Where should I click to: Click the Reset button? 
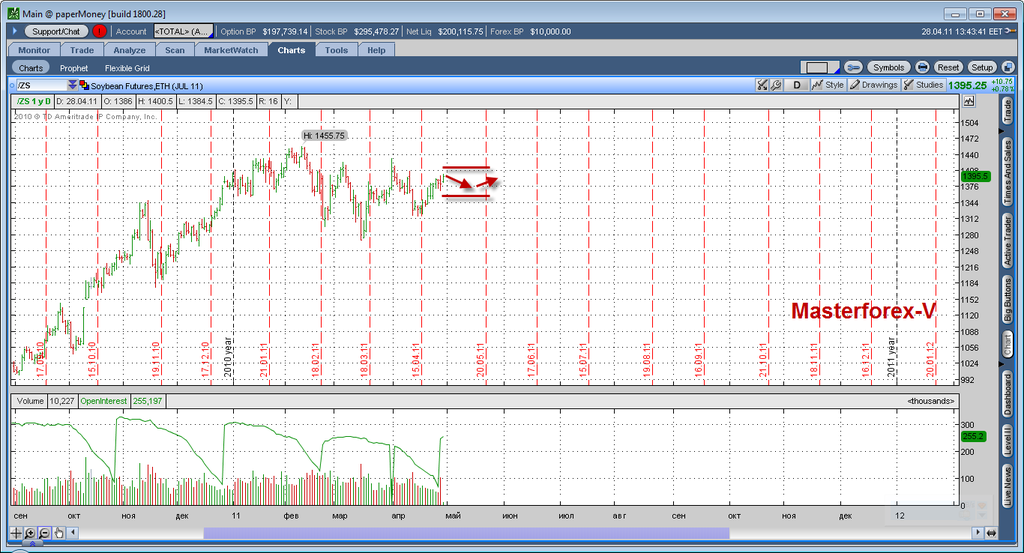click(x=948, y=67)
